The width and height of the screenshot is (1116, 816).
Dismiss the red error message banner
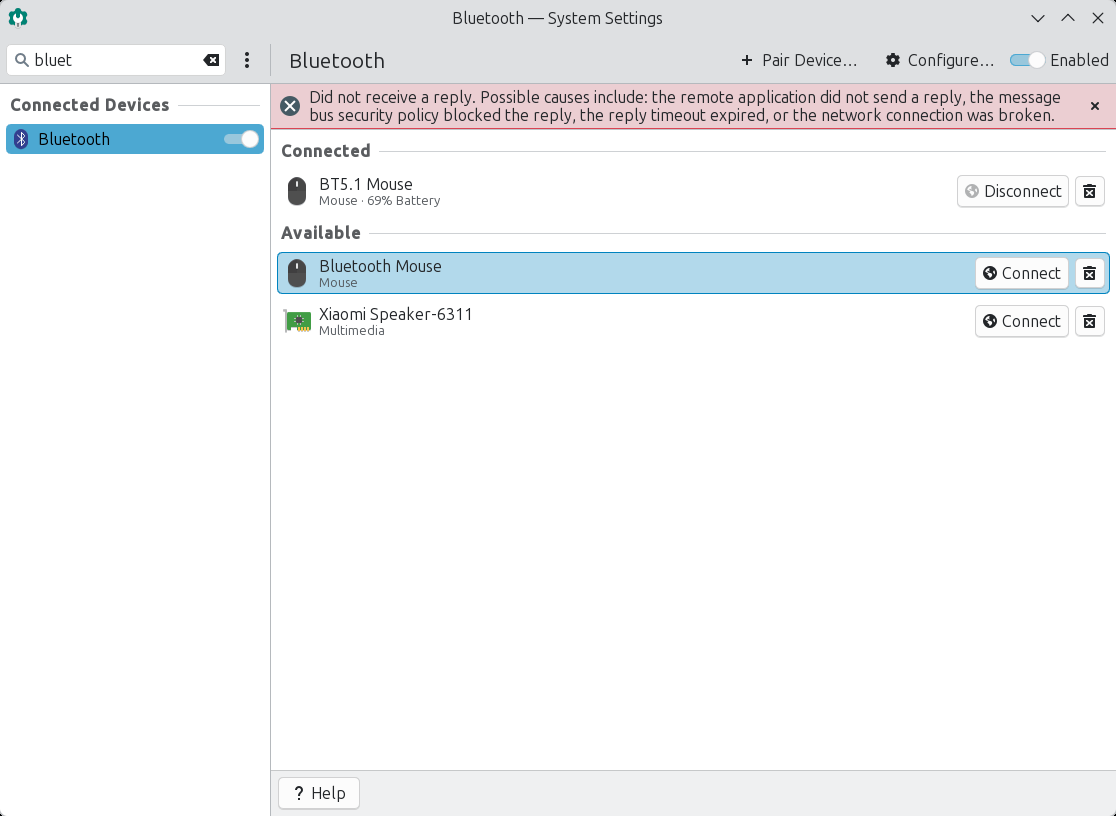(x=1095, y=106)
